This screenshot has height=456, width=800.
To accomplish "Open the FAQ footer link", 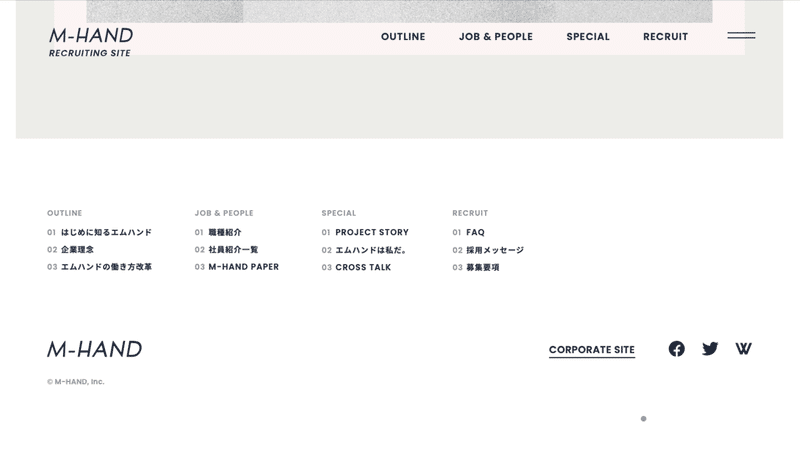I will pos(468,232).
